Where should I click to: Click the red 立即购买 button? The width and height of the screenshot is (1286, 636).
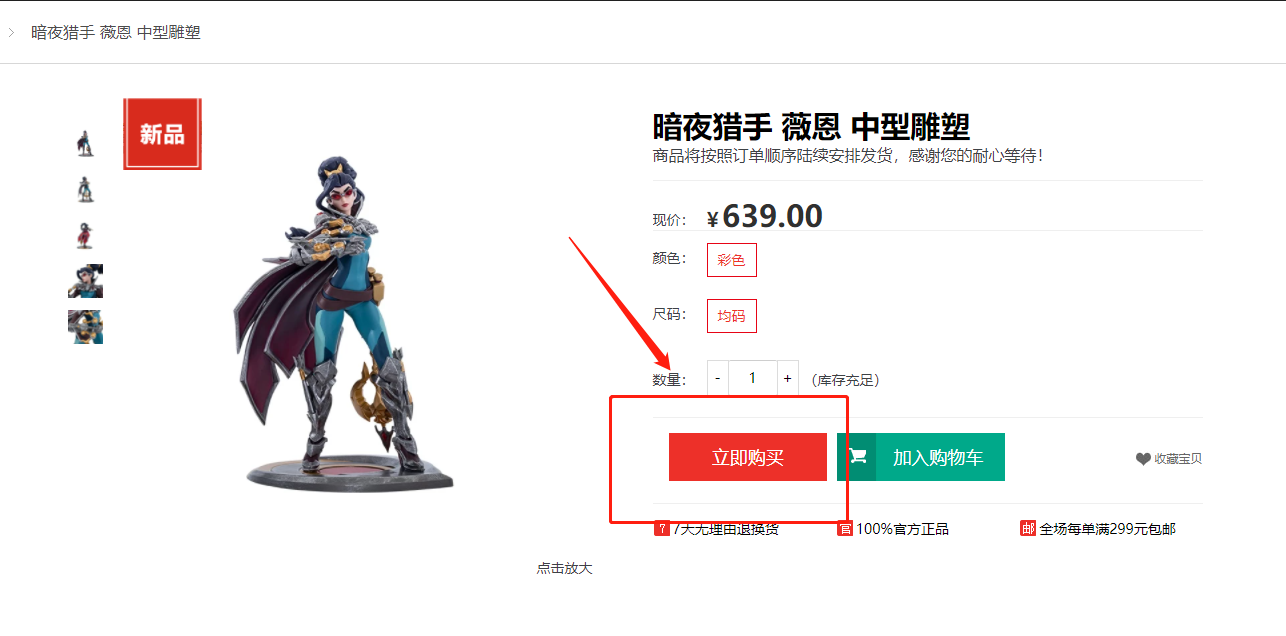pos(748,457)
